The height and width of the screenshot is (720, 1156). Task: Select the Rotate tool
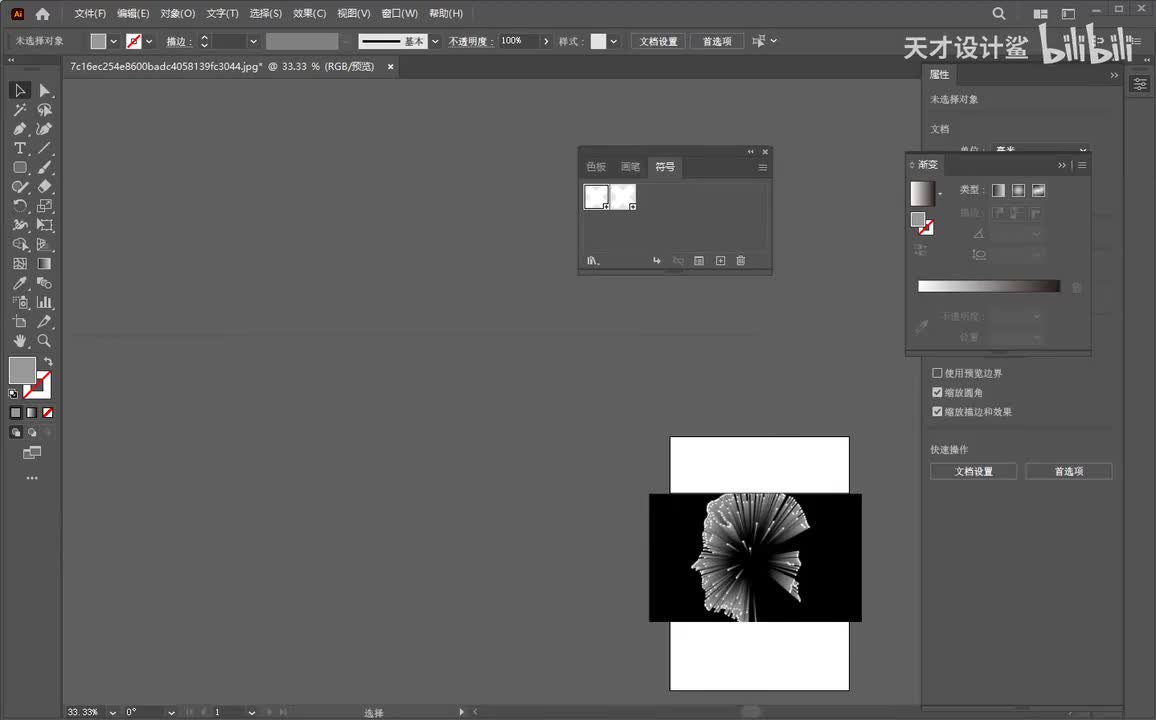coord(20,206)
